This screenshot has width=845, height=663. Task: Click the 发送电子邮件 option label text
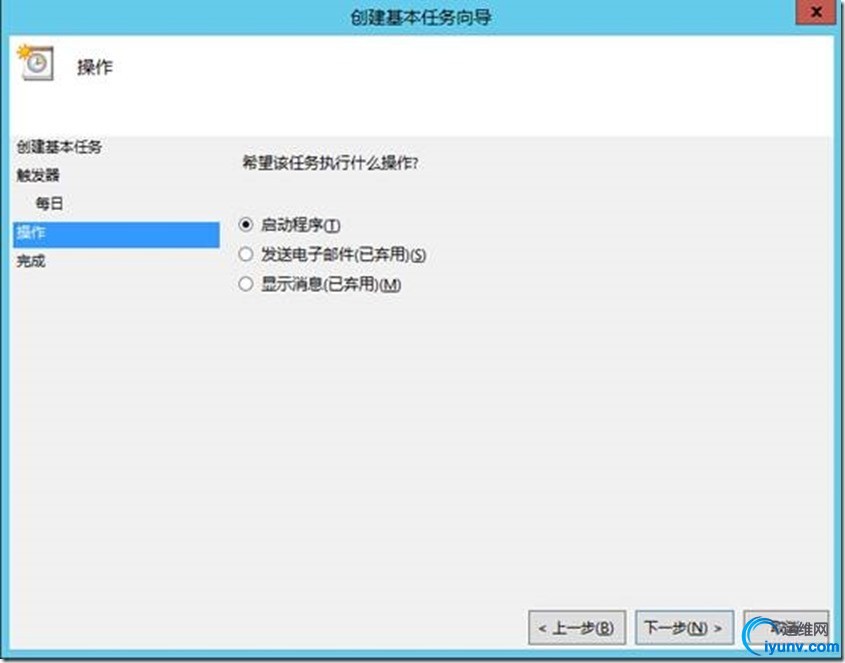(x=307, y=254)
